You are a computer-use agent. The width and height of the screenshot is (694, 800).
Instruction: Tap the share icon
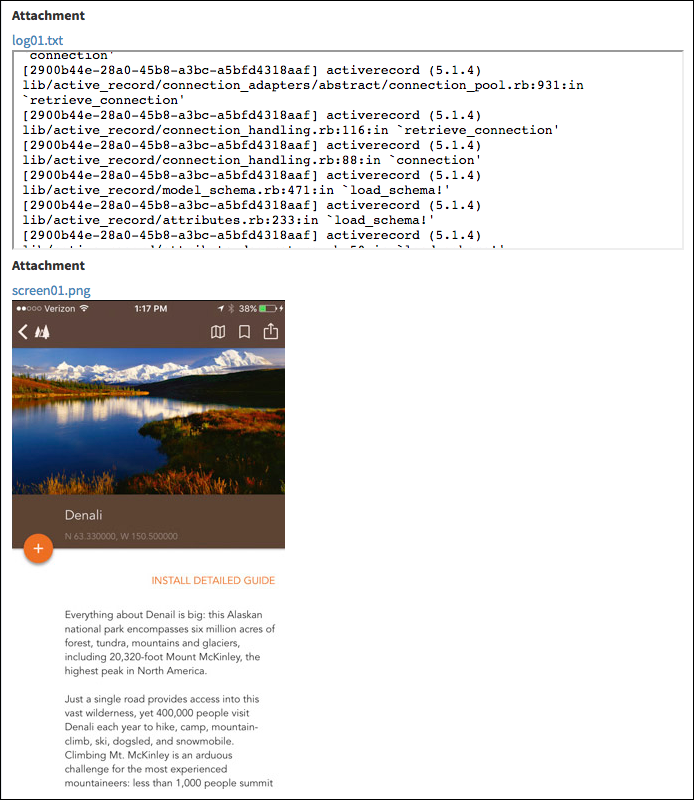tap(270, 332)
